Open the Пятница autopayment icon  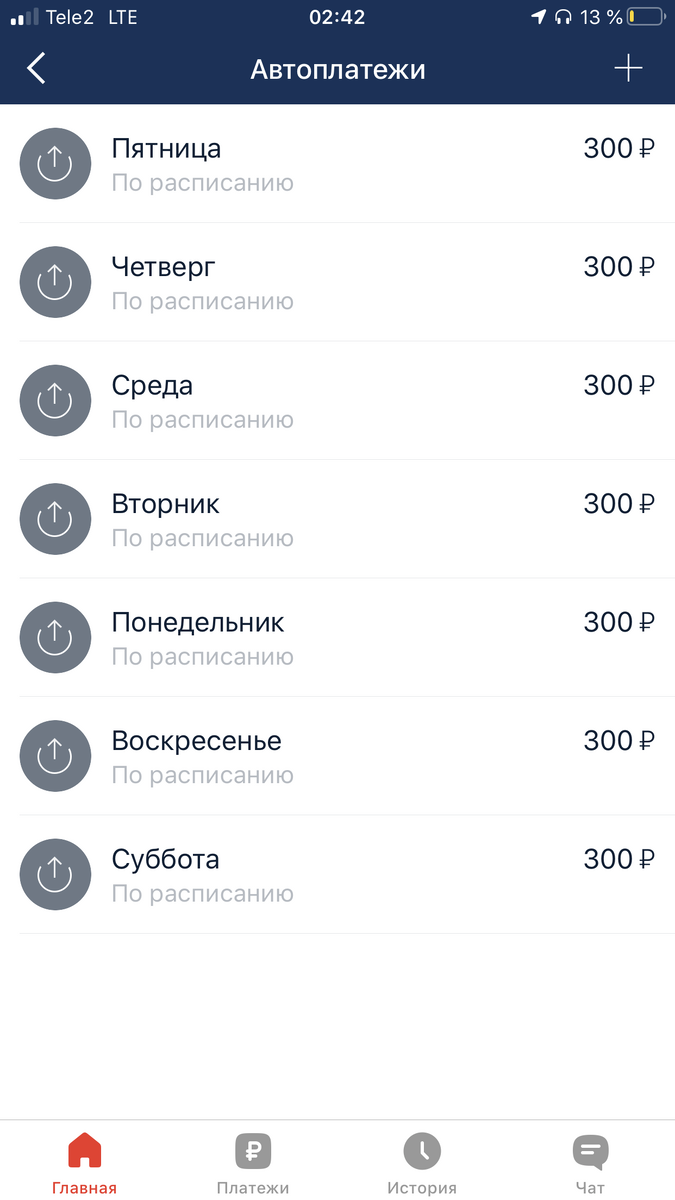[x=55, y=163]
